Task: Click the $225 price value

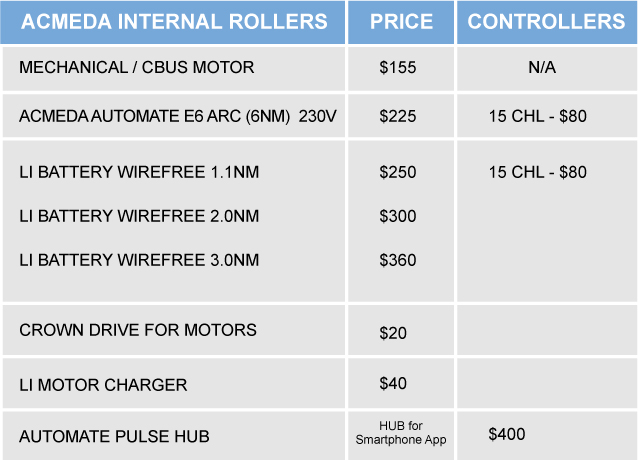Action: pos(398,117)
